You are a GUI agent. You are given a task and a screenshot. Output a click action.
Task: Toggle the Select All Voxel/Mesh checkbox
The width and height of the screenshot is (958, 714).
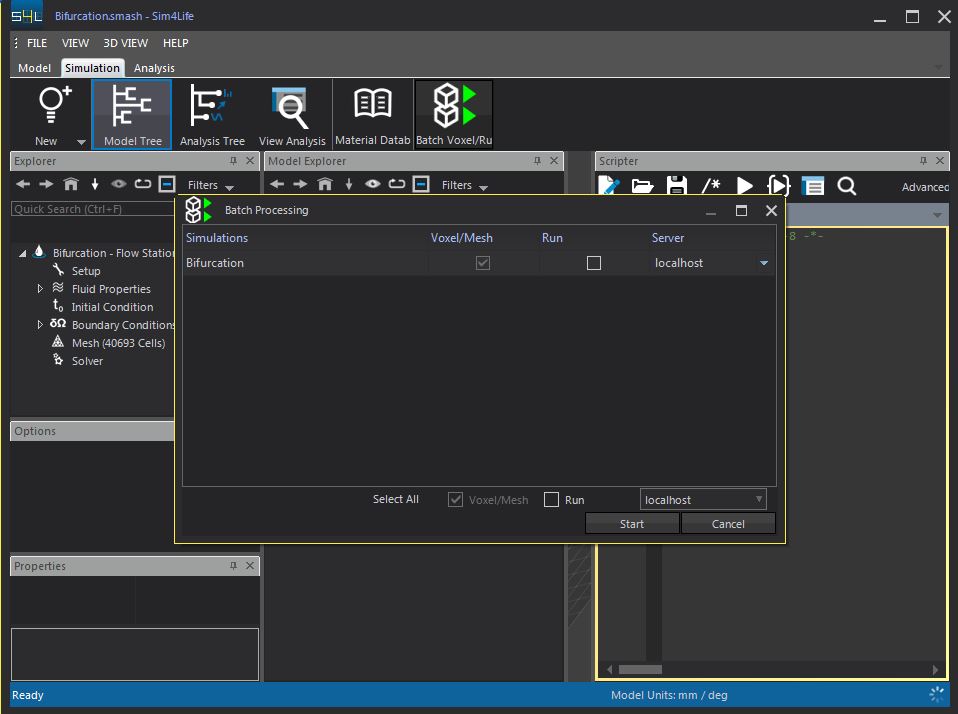[455, 500]
